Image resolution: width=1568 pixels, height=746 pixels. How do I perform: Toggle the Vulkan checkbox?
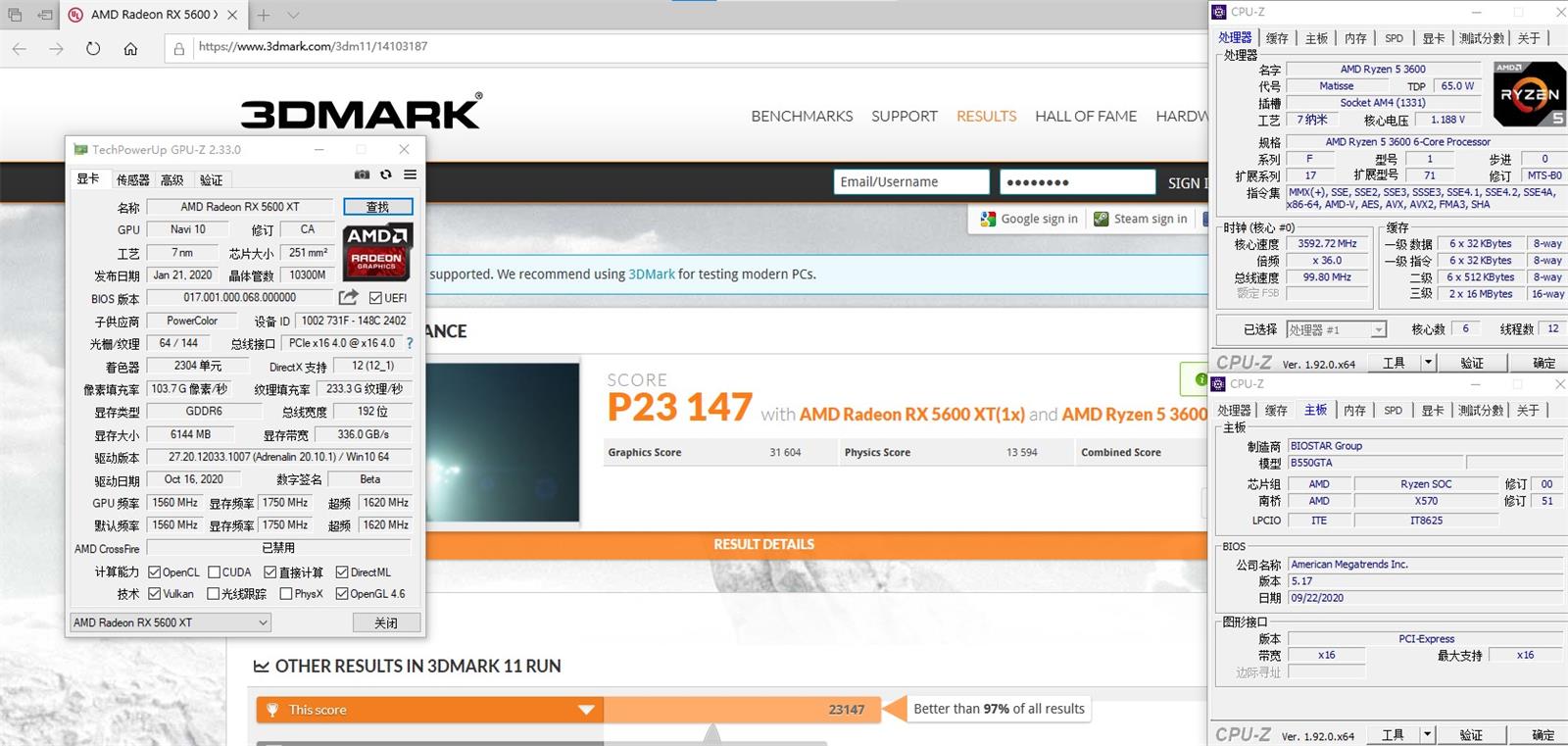(154, 594)
